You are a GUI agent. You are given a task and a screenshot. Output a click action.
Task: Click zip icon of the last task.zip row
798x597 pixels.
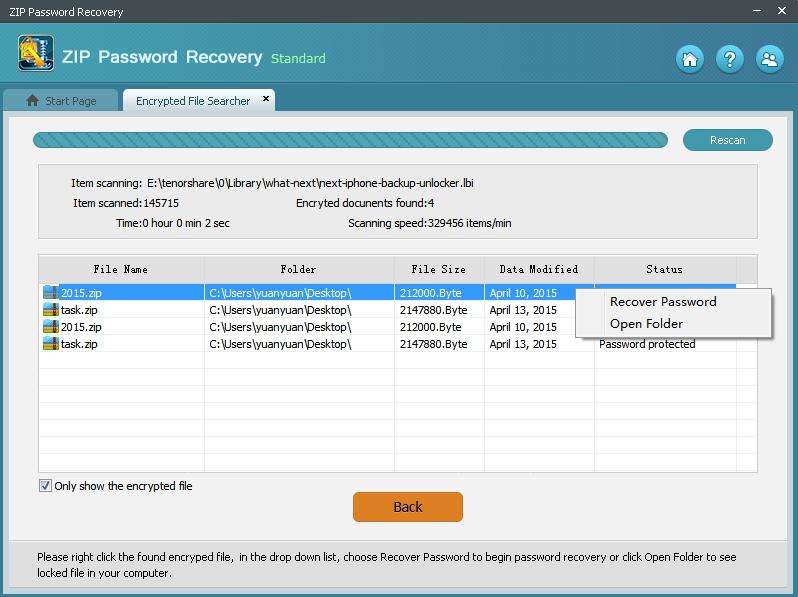[x=51, y=344]
